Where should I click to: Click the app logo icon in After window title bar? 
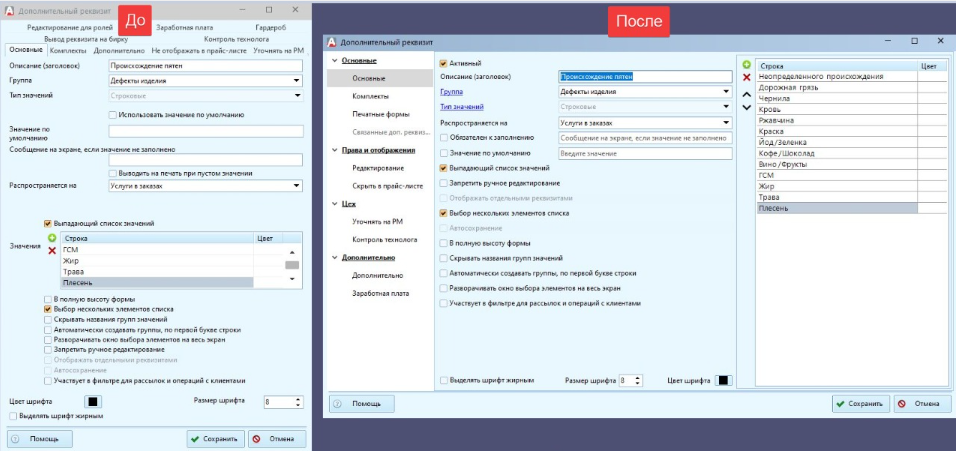click(332, 42)
